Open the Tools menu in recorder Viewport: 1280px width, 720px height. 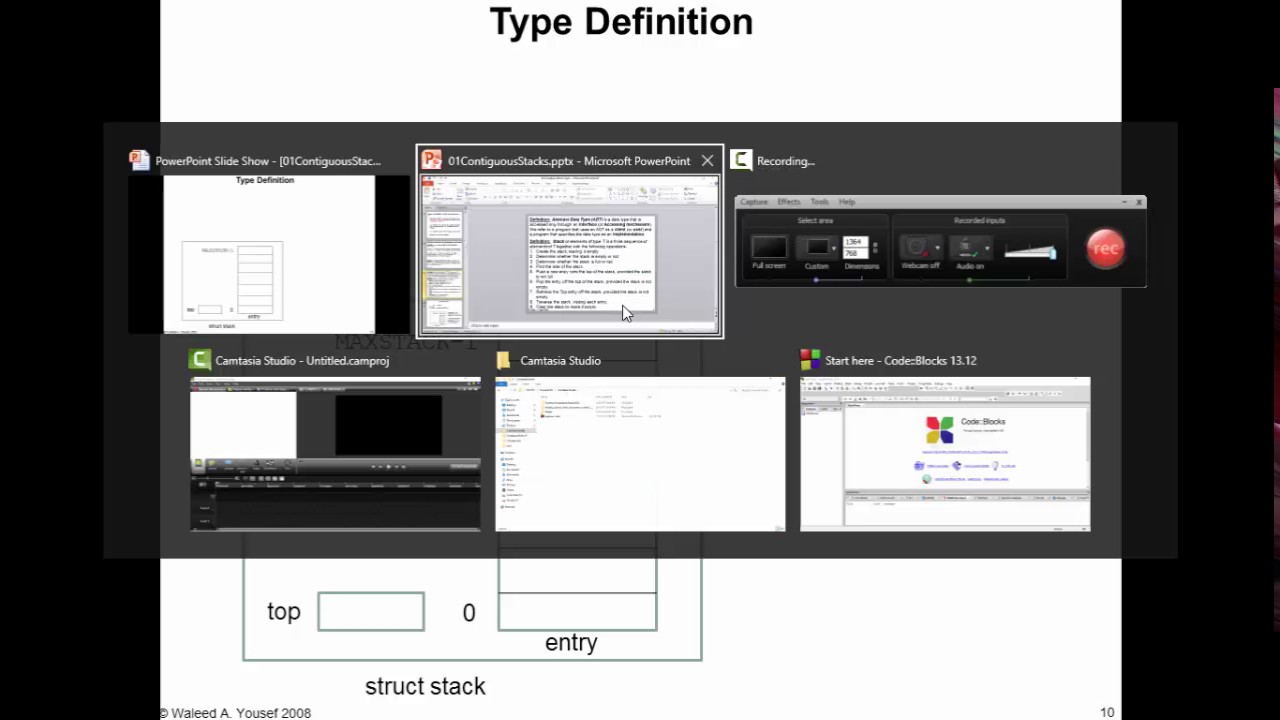(x=820, y=202)
